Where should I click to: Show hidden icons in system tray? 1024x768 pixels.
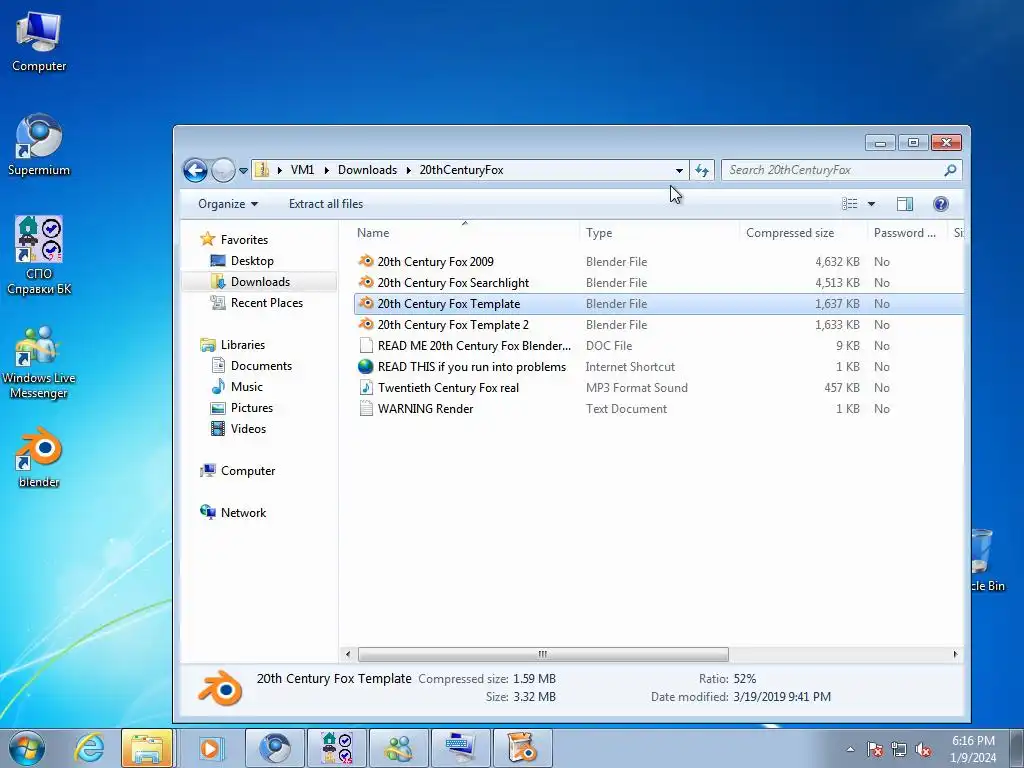point(850,750)
